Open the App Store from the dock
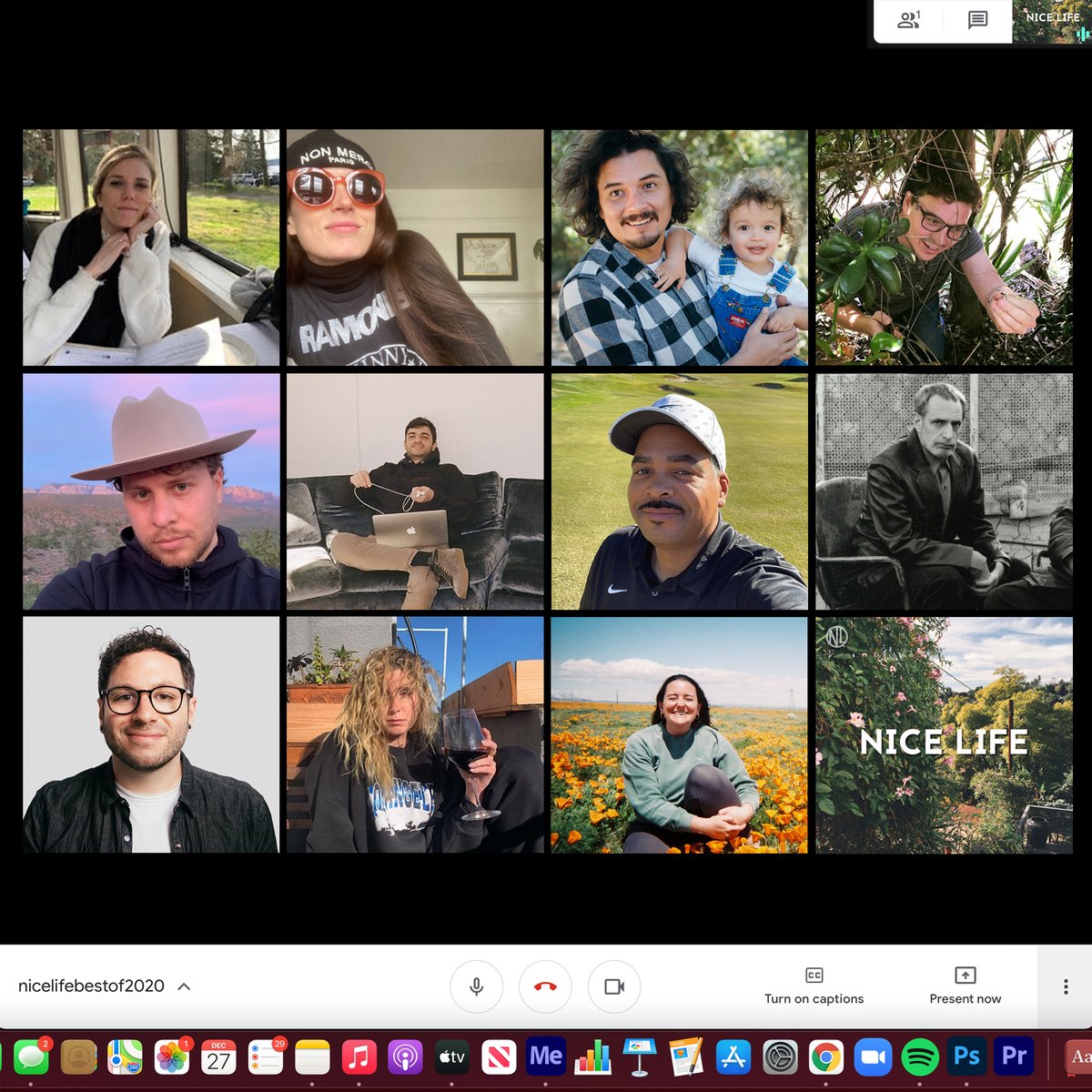 click(x=733, y=1057)
